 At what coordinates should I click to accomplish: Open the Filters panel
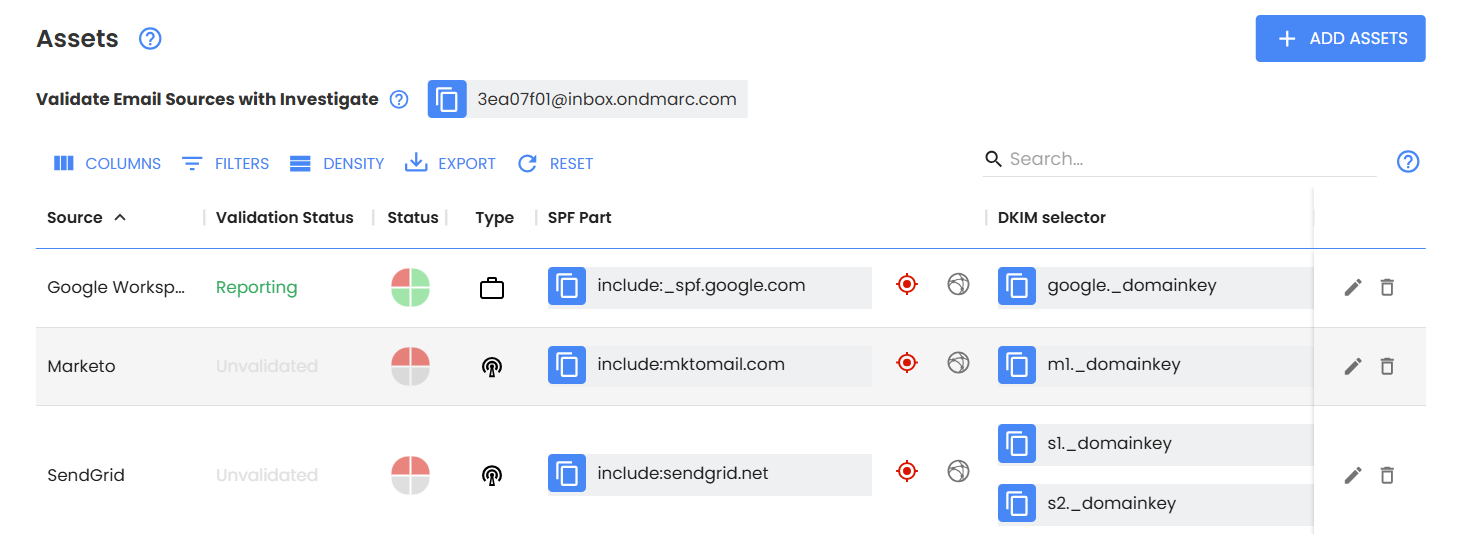[225, 164]
